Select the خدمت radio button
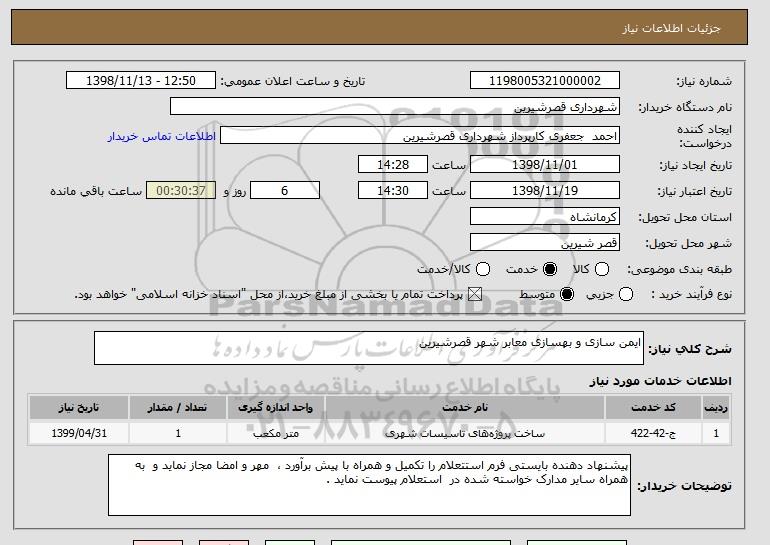This screenshot has height=545, width=770. (x=550, y=269)
